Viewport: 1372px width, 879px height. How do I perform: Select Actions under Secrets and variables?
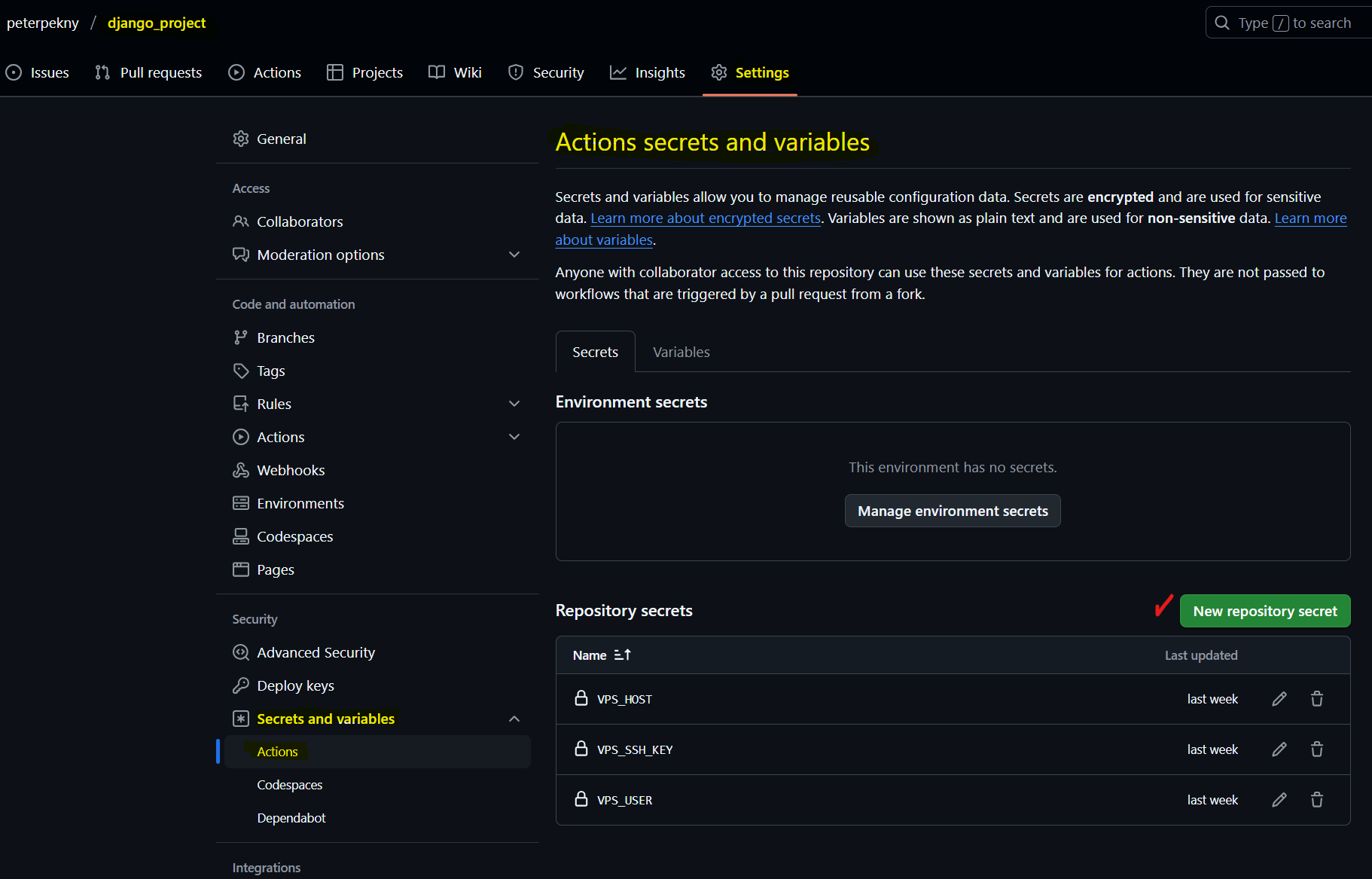point(377,752)
